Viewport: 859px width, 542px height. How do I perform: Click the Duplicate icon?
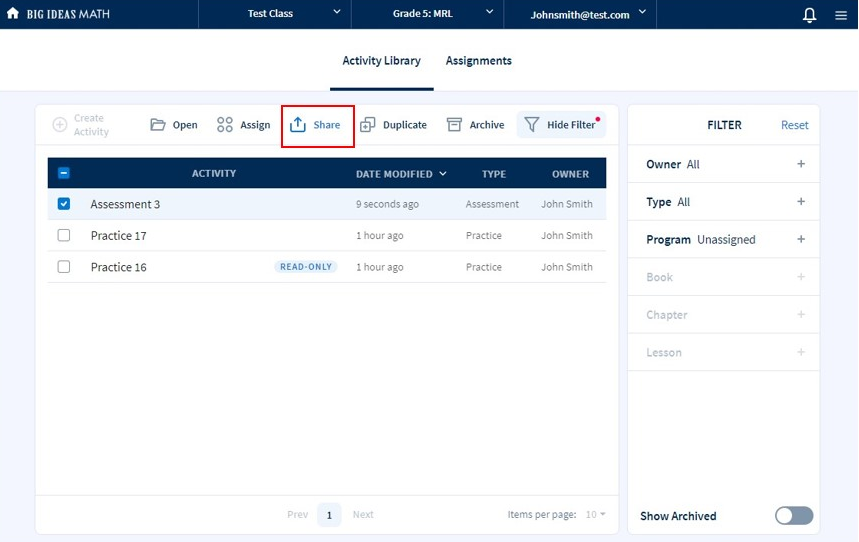point(368,124)
